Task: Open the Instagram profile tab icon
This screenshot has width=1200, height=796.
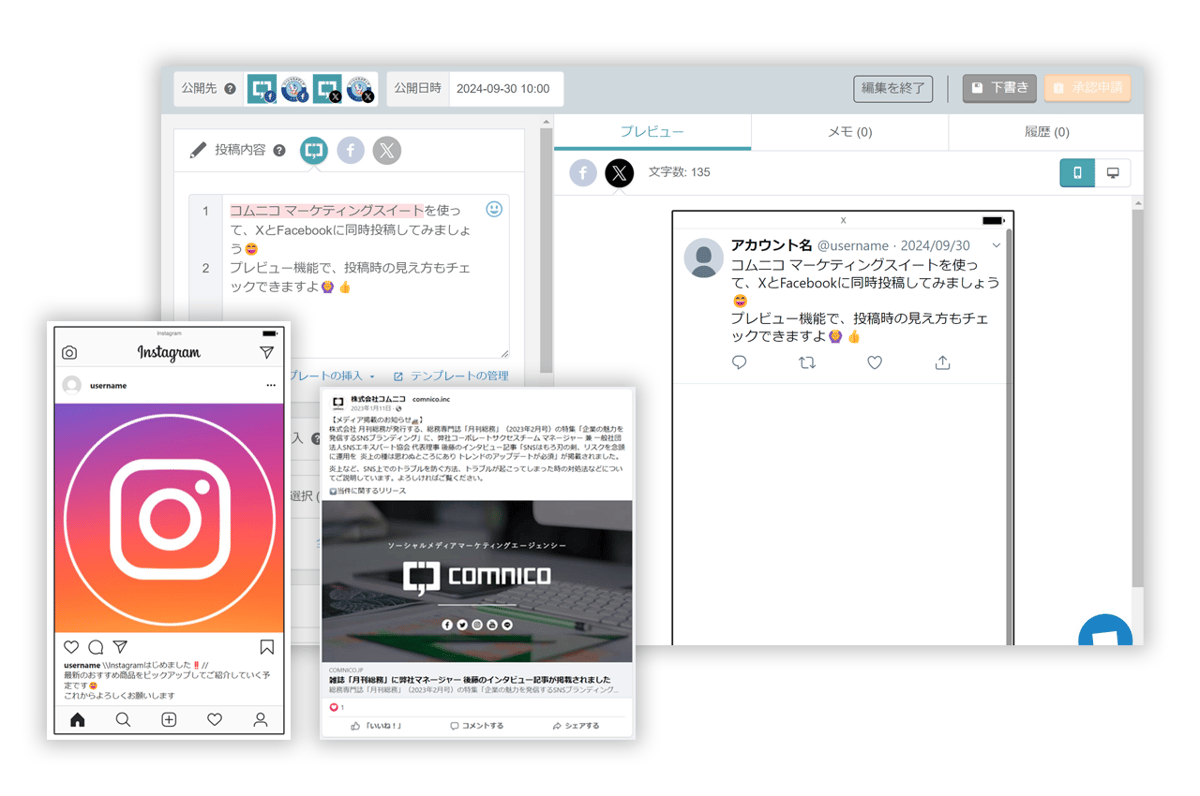Action: [260, 719]
